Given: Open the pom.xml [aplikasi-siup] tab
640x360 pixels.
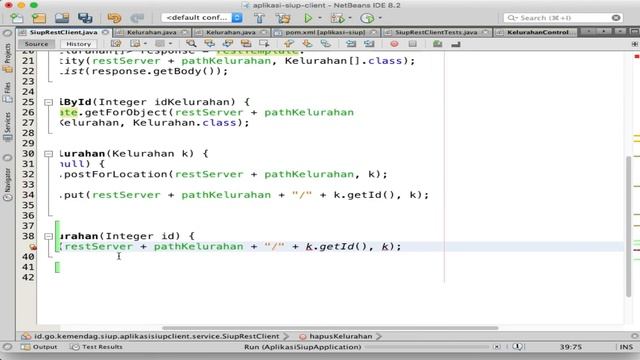Looking at the screenshot, I should (325, 32).
